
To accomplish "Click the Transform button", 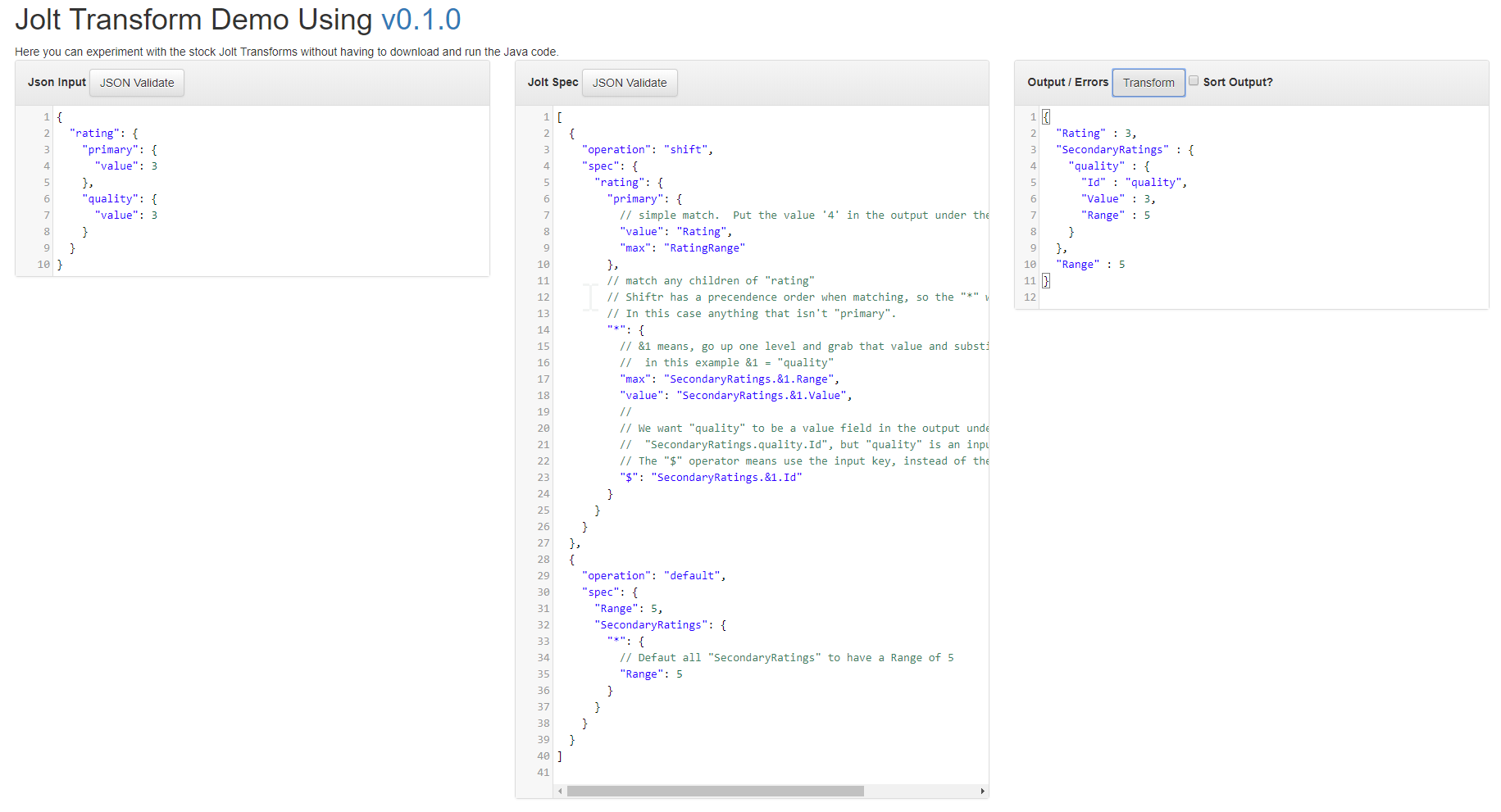I will [x=1148, y=82].
